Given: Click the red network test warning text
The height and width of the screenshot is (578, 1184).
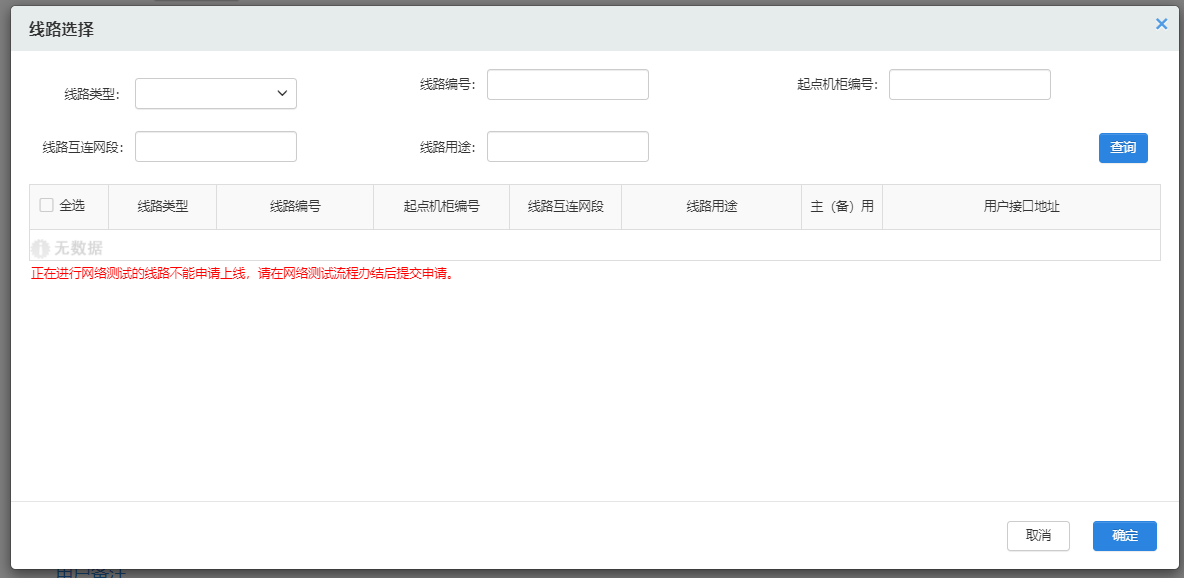Looking at the screenshot, I should tap(242, 274).
